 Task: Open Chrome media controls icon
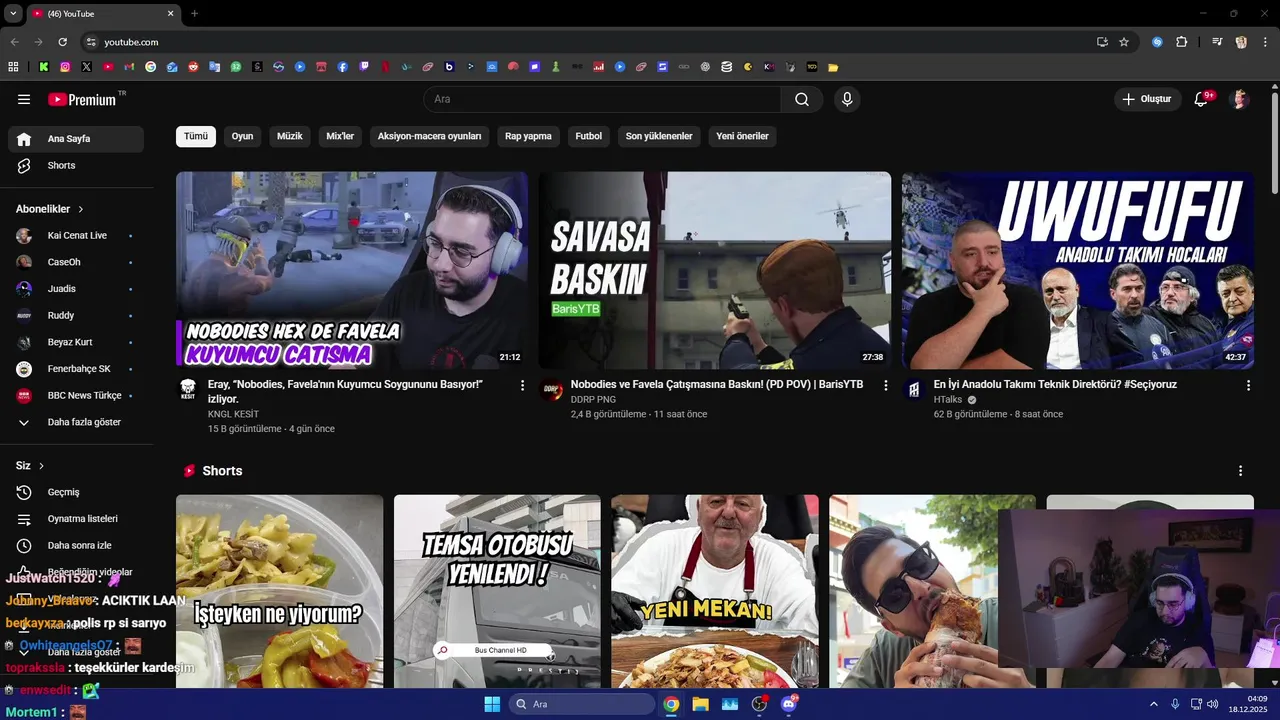[x=1217, y=42]
